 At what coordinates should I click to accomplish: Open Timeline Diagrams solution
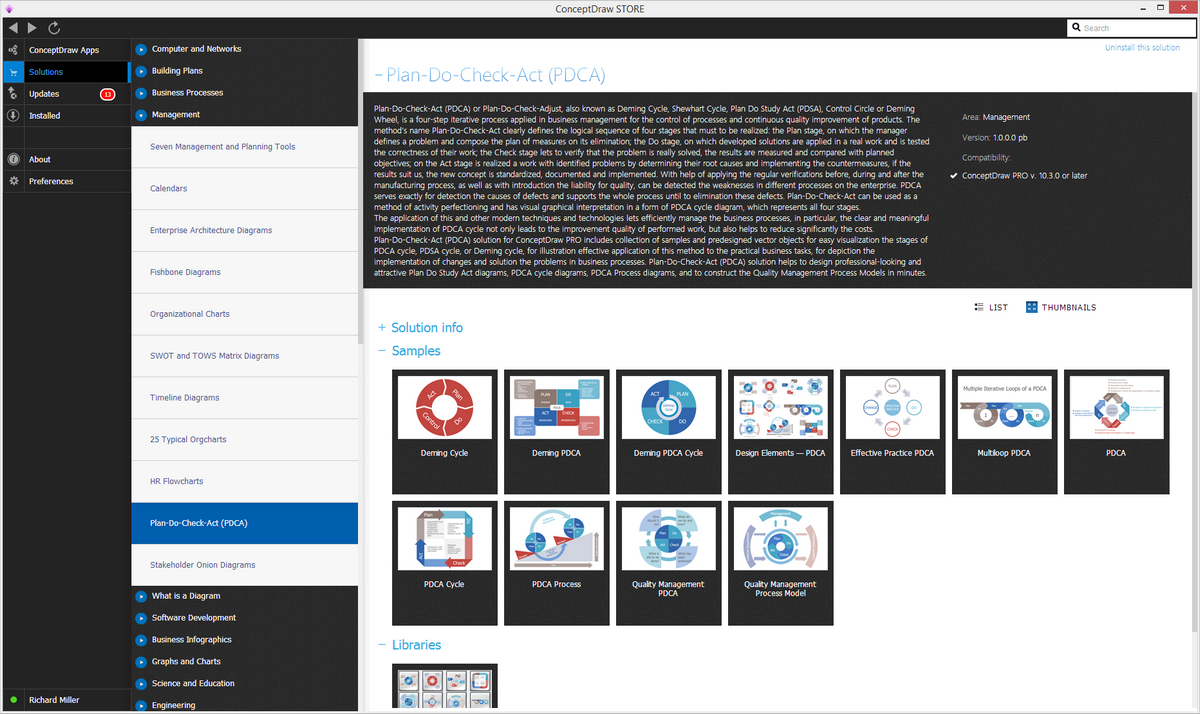244,398
